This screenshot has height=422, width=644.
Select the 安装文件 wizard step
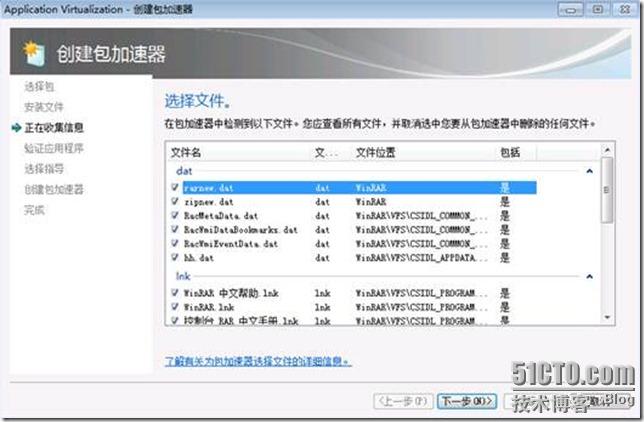tap(44, 107)
